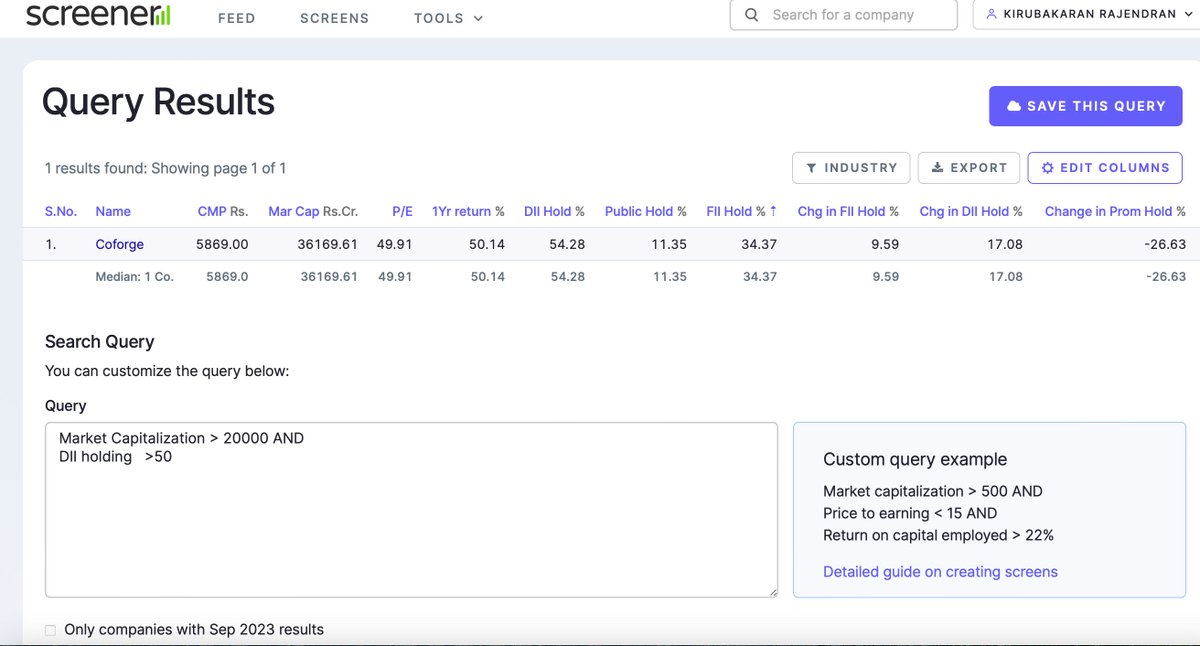Sort by Chg in DII Hold % header

click(x=971, y=212)
